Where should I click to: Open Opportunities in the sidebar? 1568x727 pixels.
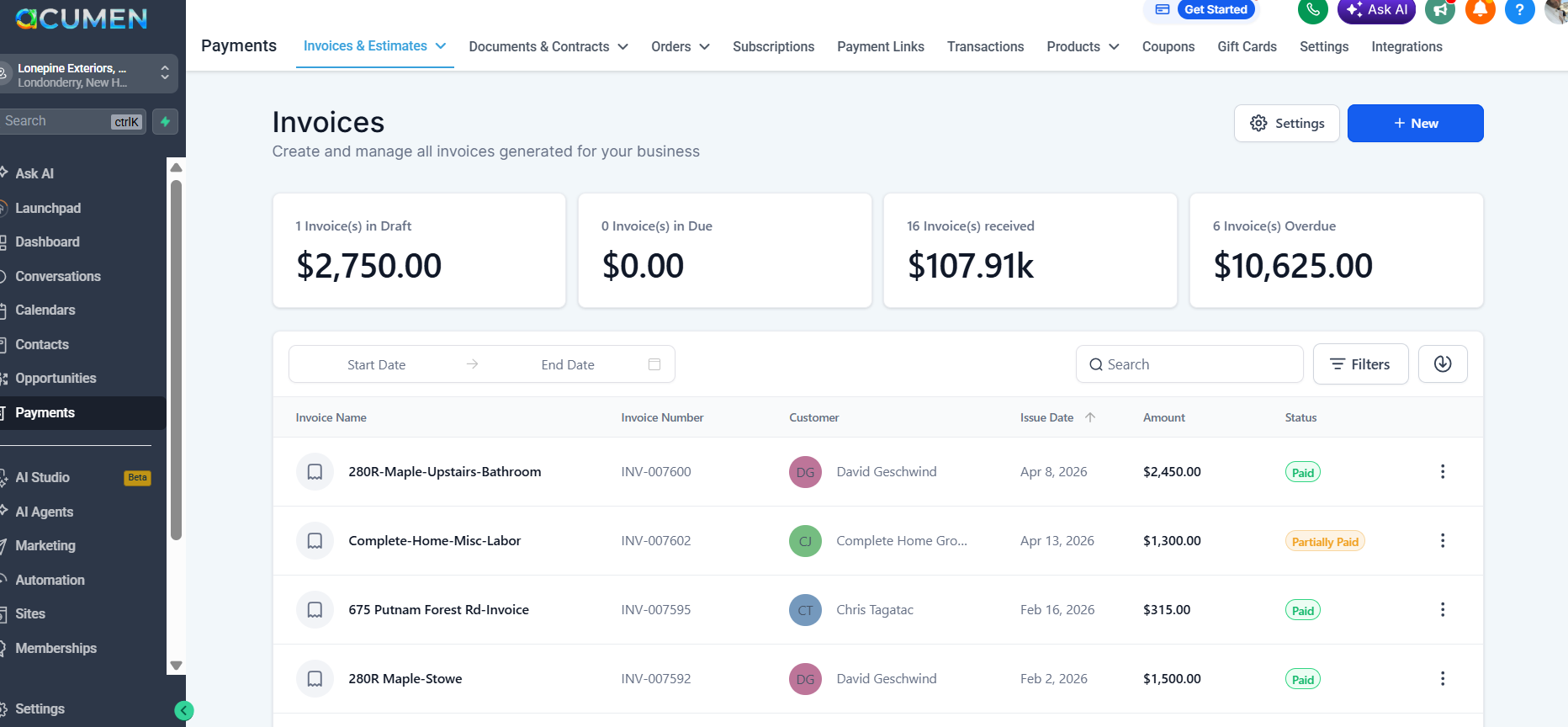(x=56, y=379)
